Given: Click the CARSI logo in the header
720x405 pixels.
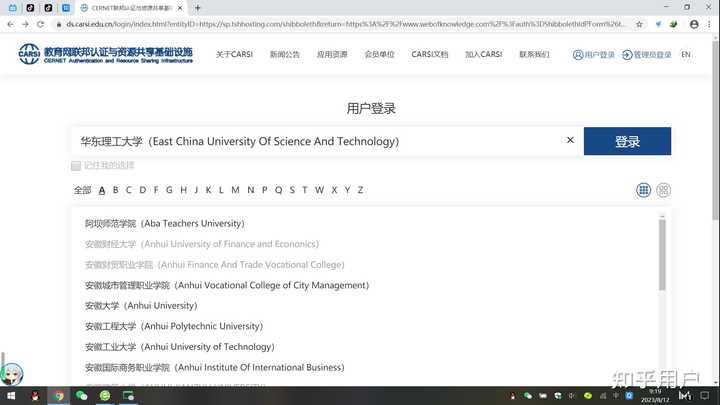Looking at the screenshot, I should click(x=106, y=54).
